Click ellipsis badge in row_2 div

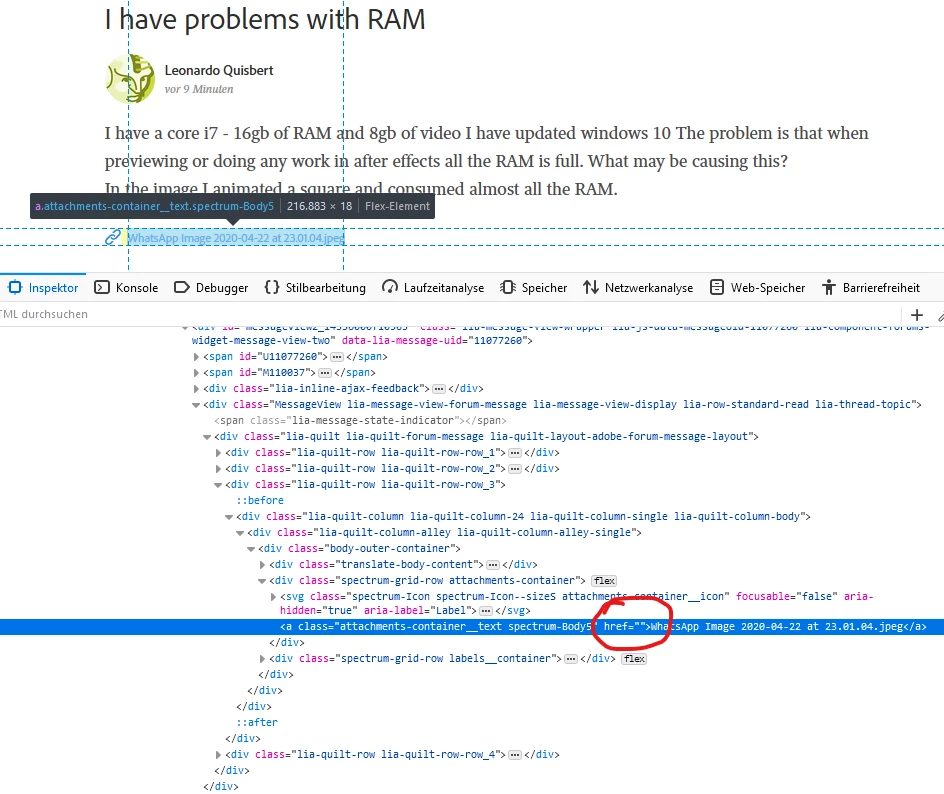[x=515, y=469]
